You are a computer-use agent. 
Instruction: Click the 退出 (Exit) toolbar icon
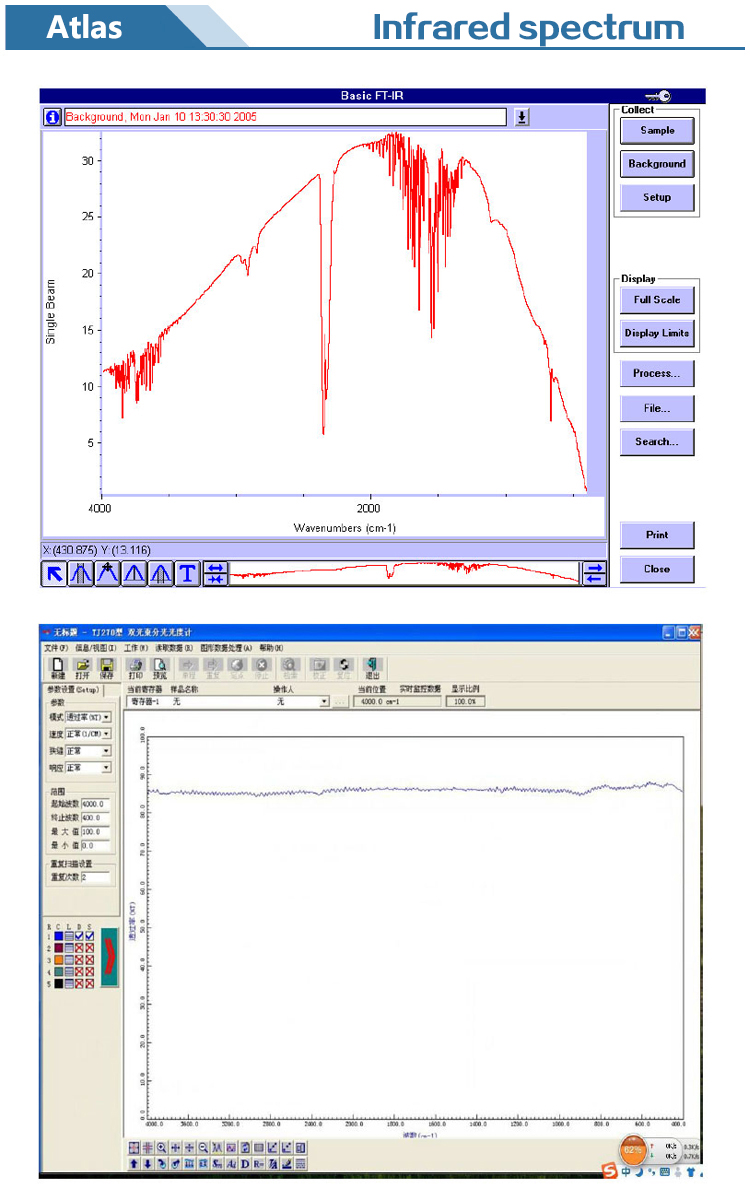(x=372, y=667)
